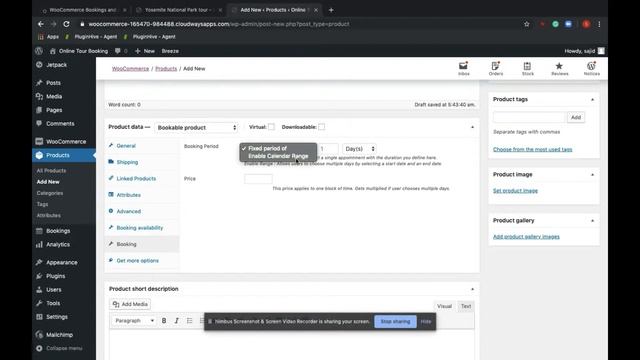Screen dimensions: 640x360
Task: Click the WordPress logo in admin bar
Action: [x=39, y=51]
